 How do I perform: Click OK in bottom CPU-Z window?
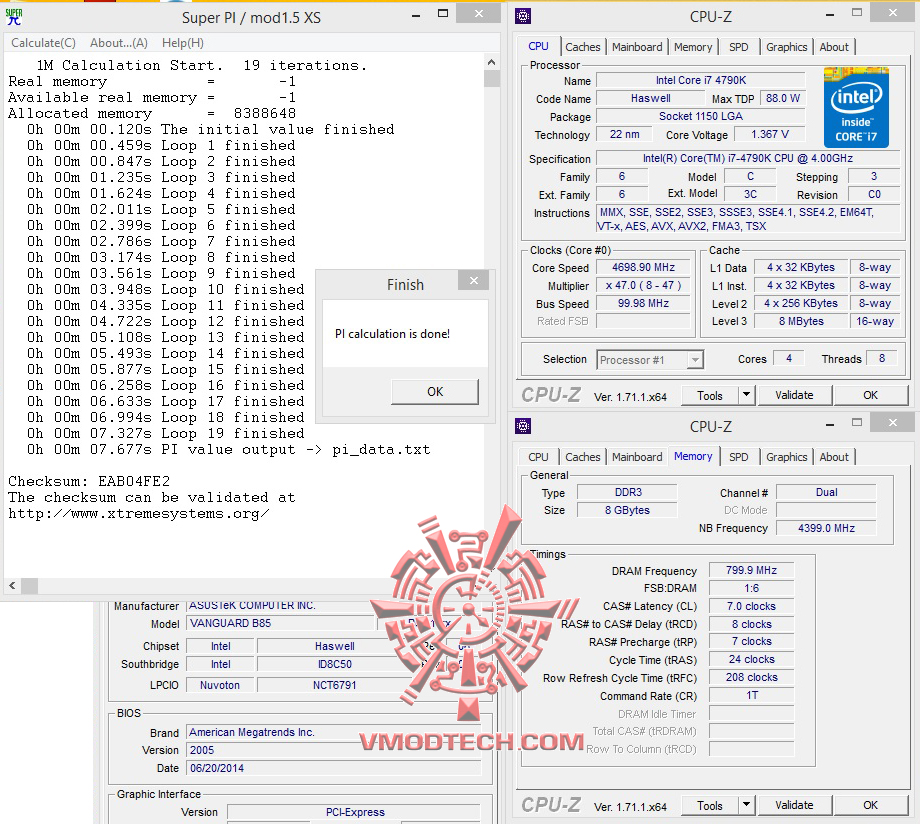tap(870, 806)
